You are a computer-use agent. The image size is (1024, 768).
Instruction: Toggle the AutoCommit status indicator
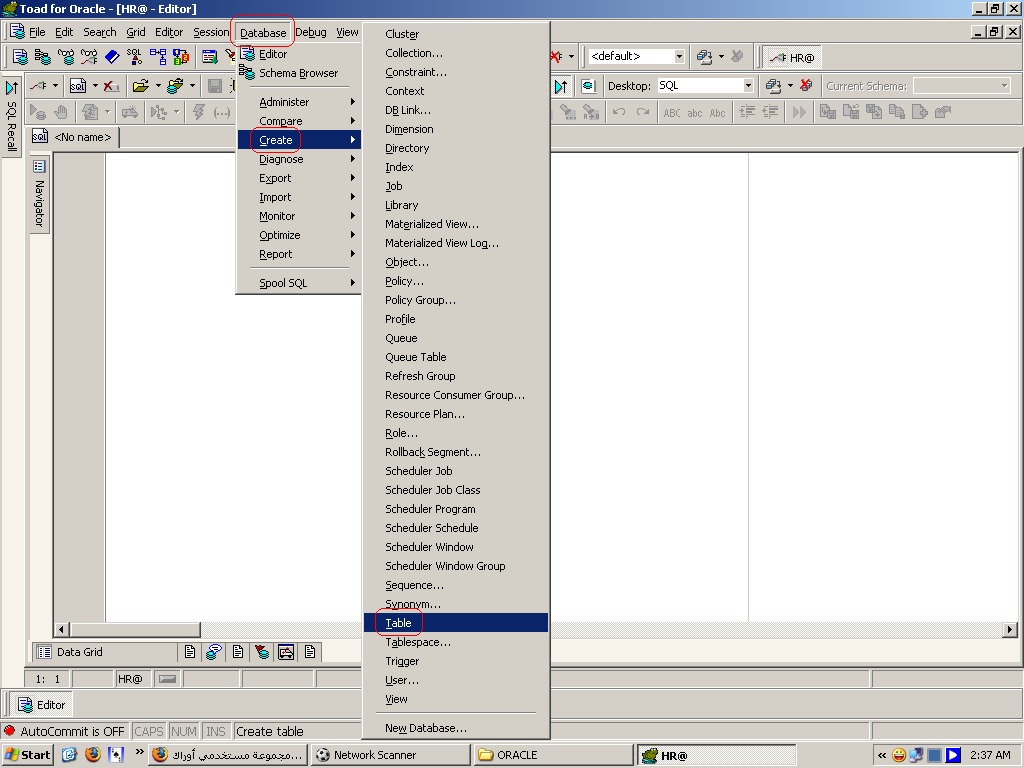(10, 731)
